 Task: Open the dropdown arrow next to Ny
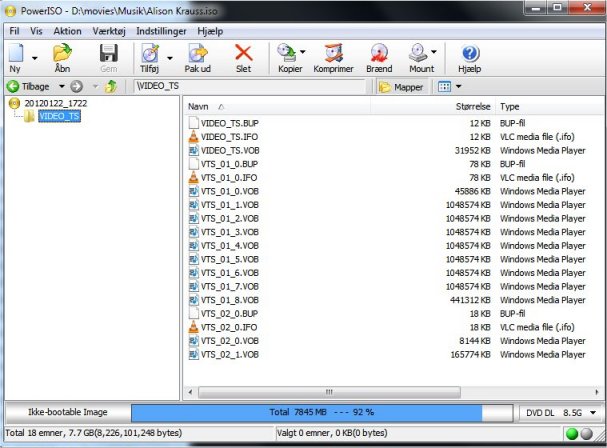click(x=35, y=58)
